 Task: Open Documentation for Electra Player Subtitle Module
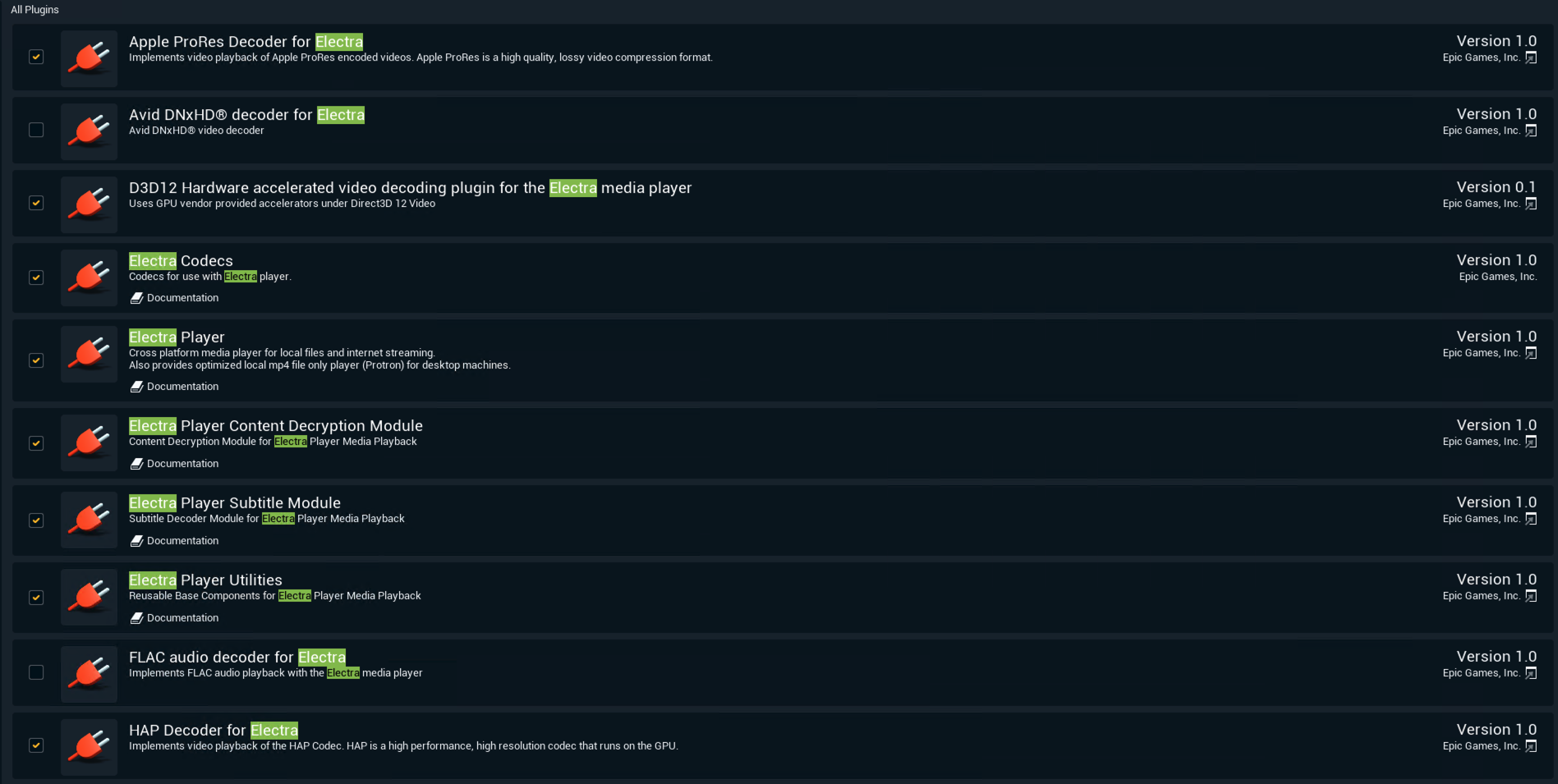(x=175, y=541)
